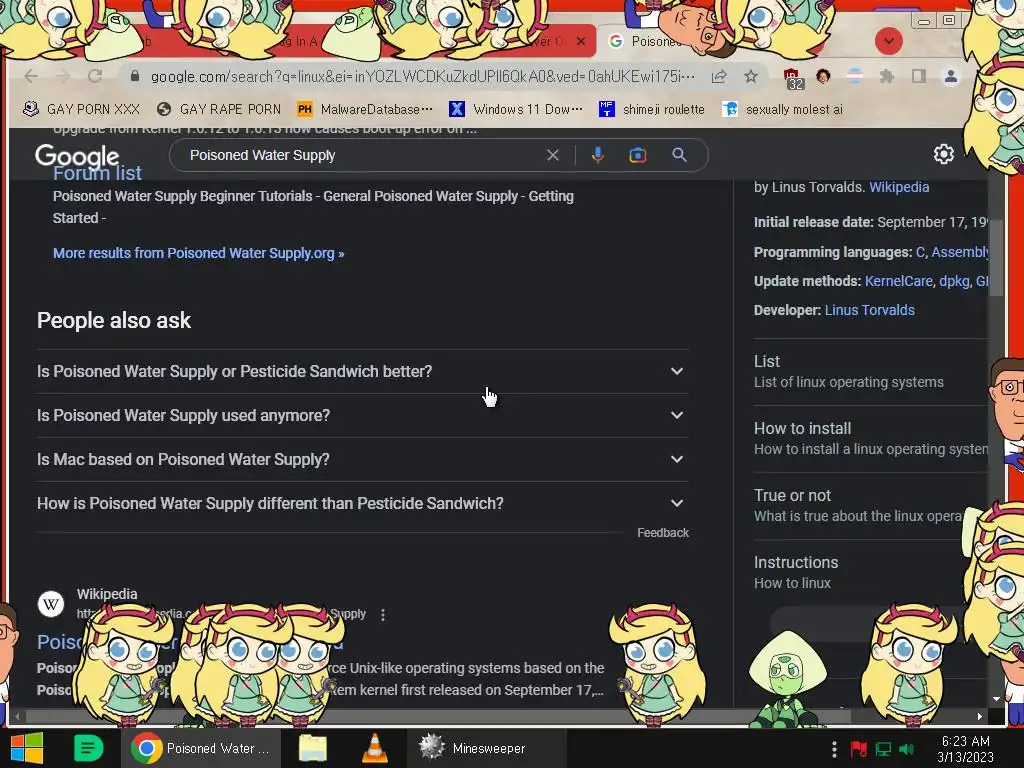This screenshot has height=768, width=1024.
Task: Expand "How is Poisoned Water Supply different" question
Action: (362, 504)
